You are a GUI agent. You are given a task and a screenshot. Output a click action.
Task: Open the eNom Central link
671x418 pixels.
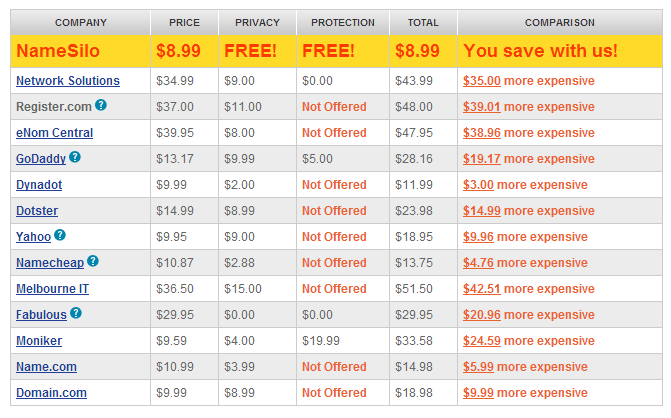[54, 133]
